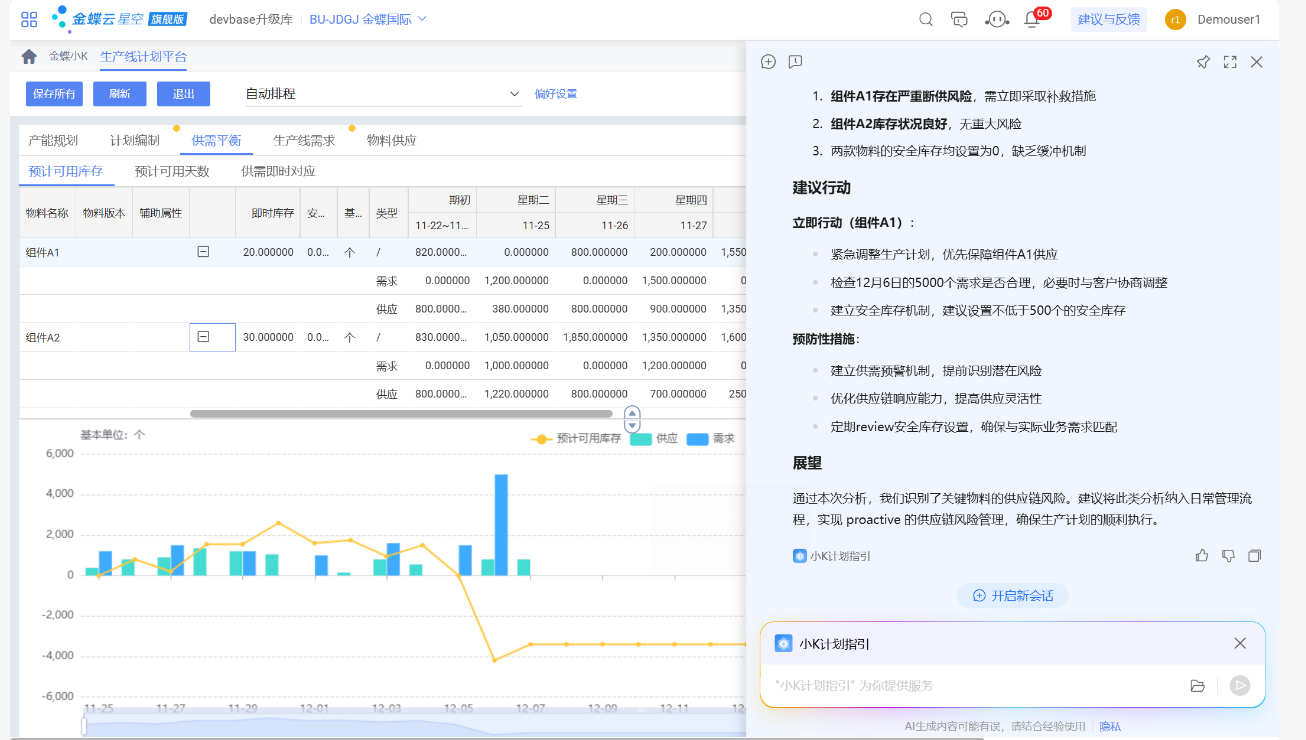This screenshot has height=740, width=1306.
Task: Select the 预计可用库存 sub-tab
Action: click(x=66, y=171)
